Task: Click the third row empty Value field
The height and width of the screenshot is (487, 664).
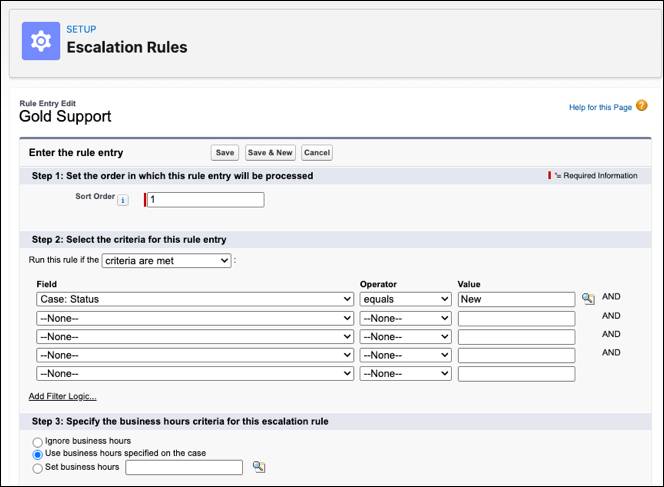Action: click(x=516, y=337)
